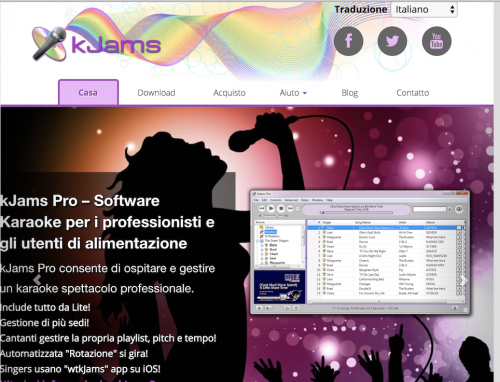Open the Blog link

click(x=350, y=93)
